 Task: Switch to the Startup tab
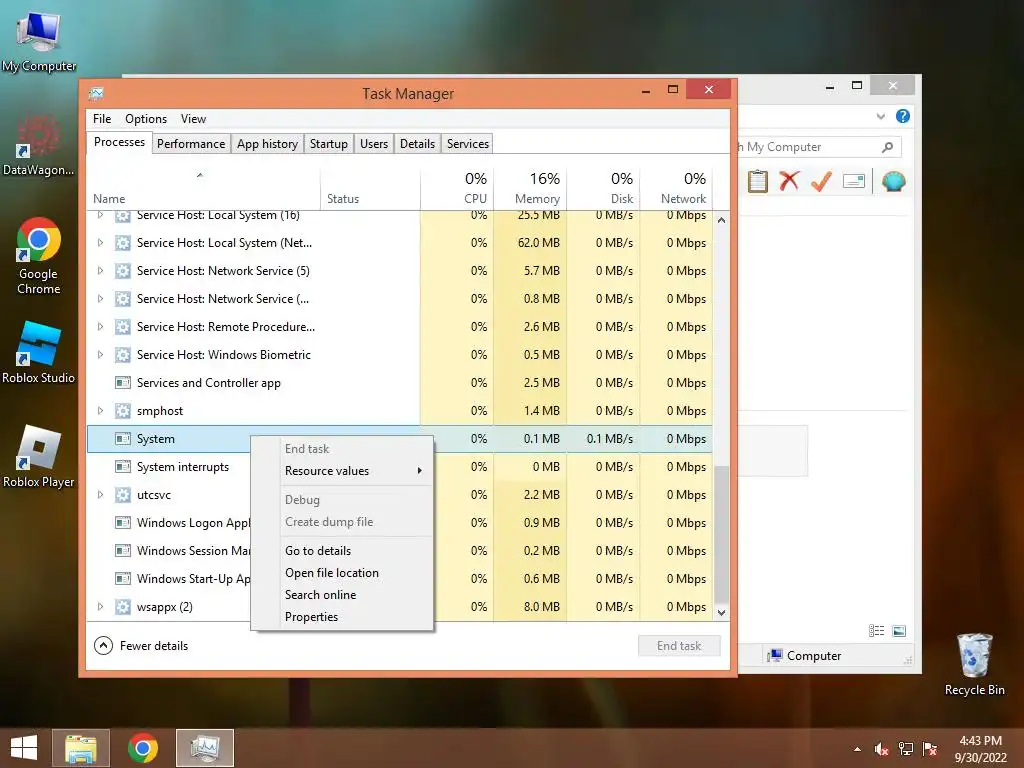[328, 144]
